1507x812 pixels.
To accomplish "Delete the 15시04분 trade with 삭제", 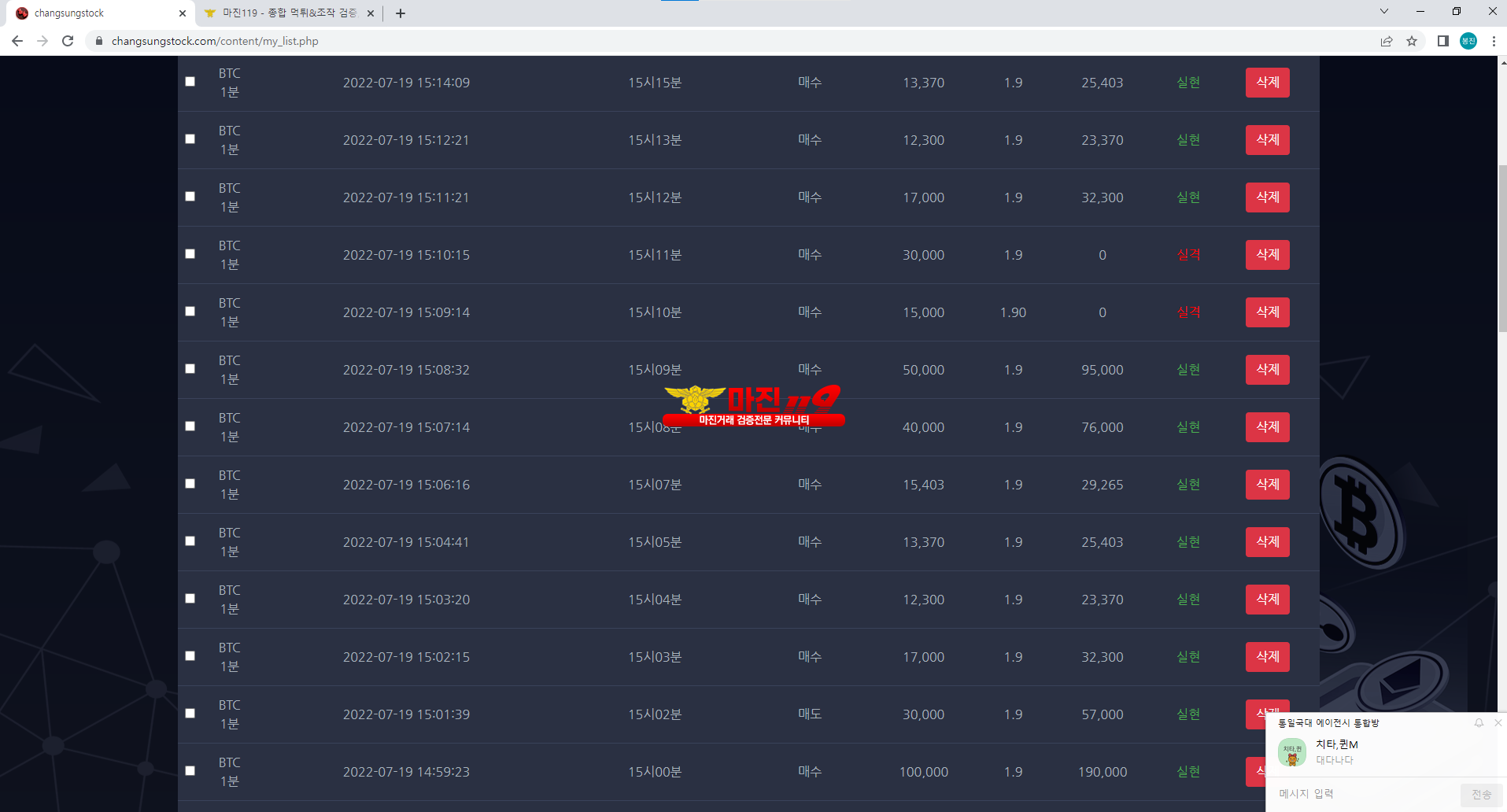I will click(x=1267, y=600).
